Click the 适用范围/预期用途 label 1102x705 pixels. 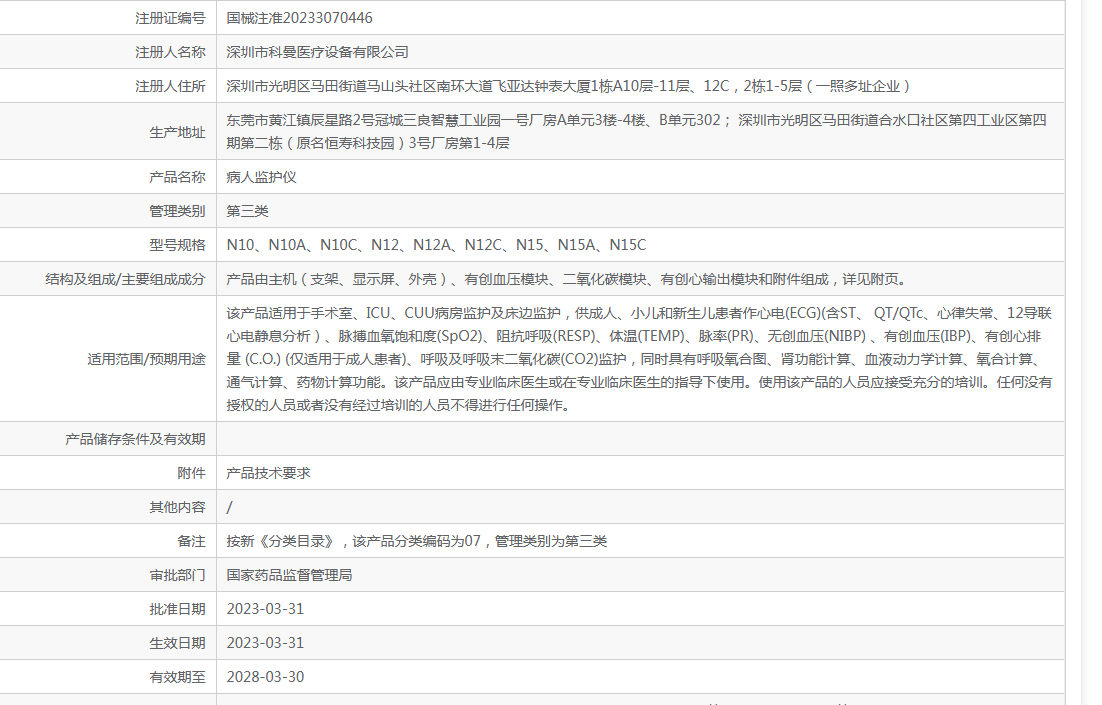[146, 359]
